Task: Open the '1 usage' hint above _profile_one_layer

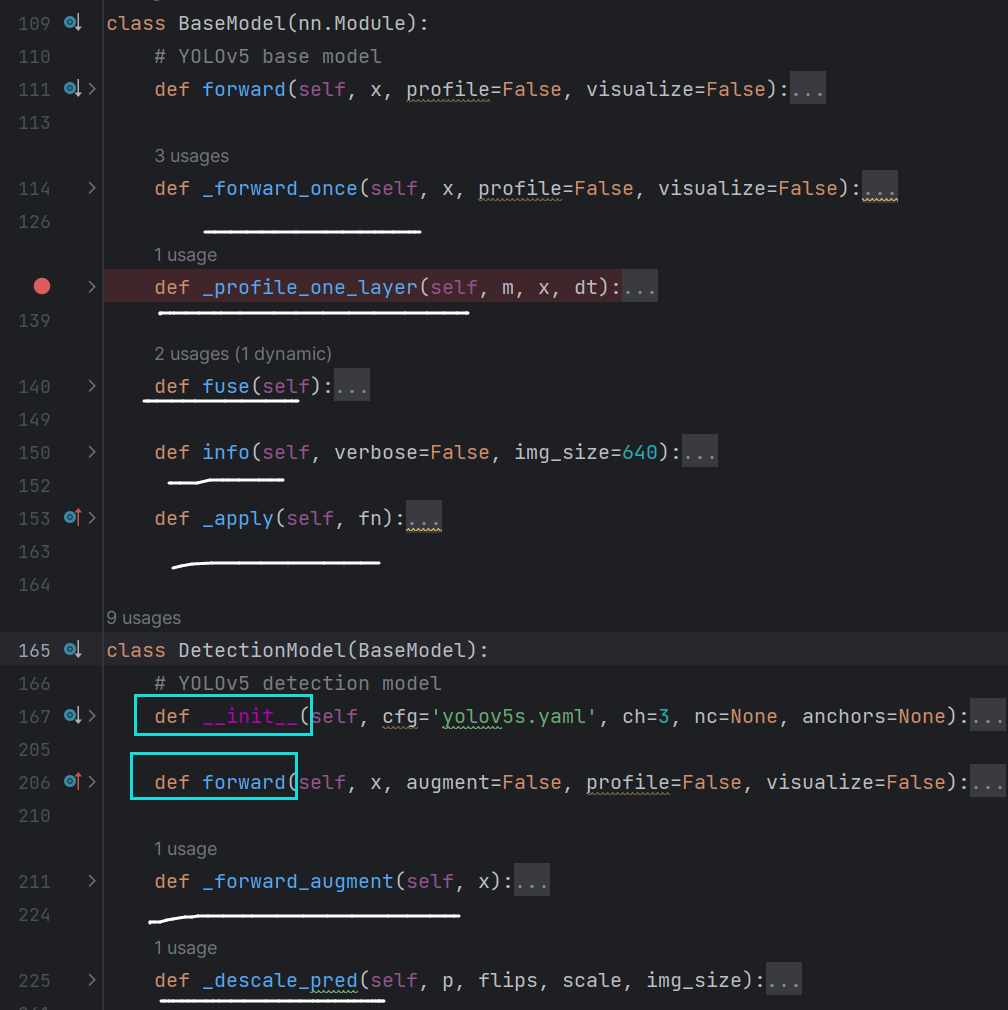Action: (185, 255)
